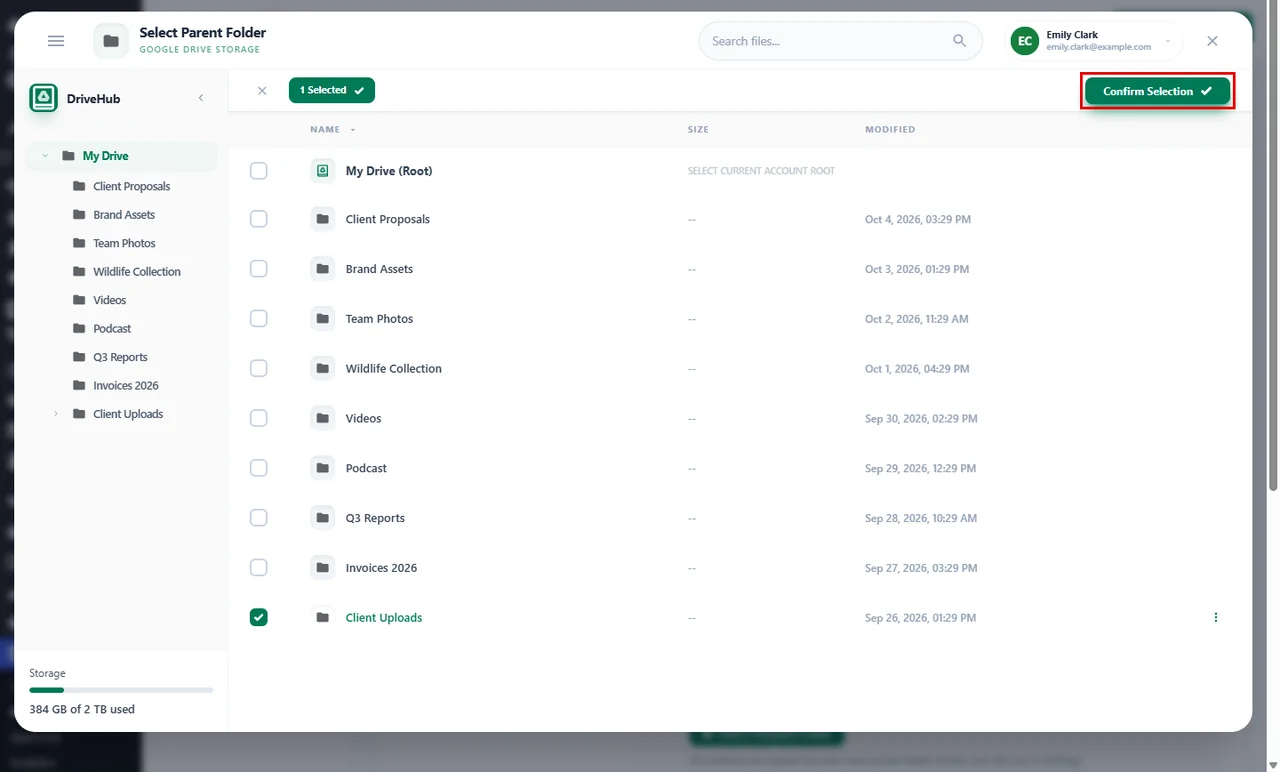
Task: Select Podcast in the sidebar tree
Action: [x=112, y=329]
